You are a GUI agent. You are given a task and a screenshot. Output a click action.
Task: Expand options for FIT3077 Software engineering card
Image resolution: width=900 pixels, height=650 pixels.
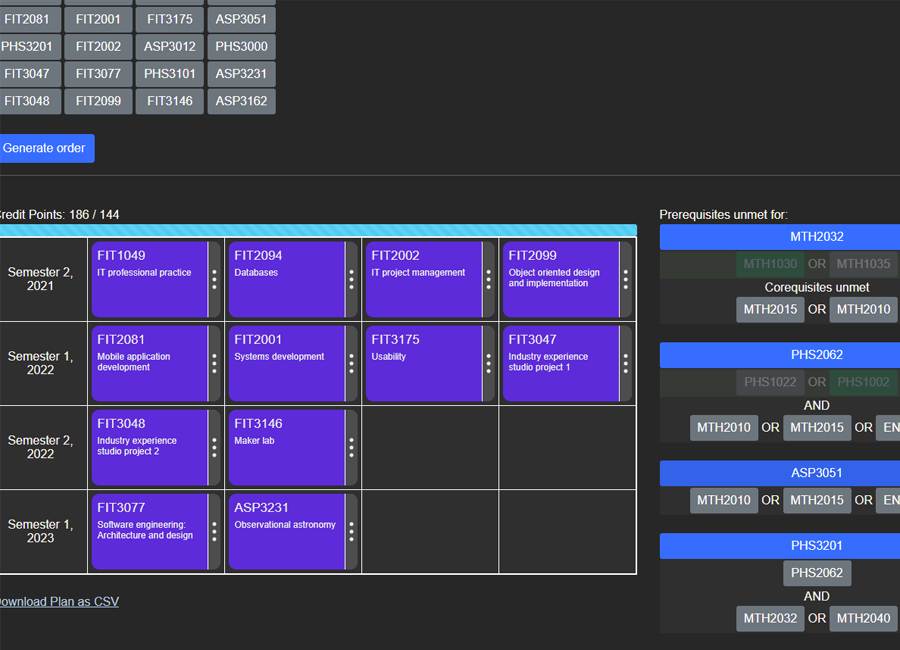[x=214, y=532]
